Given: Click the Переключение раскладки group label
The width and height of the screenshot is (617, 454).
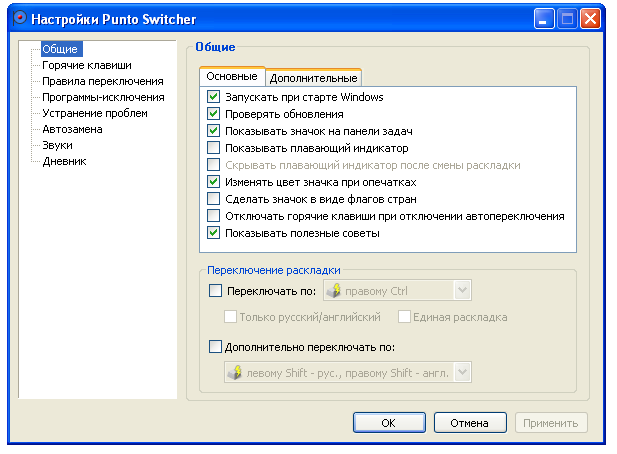Looking at the screenshot, I should tap(274, 270).
